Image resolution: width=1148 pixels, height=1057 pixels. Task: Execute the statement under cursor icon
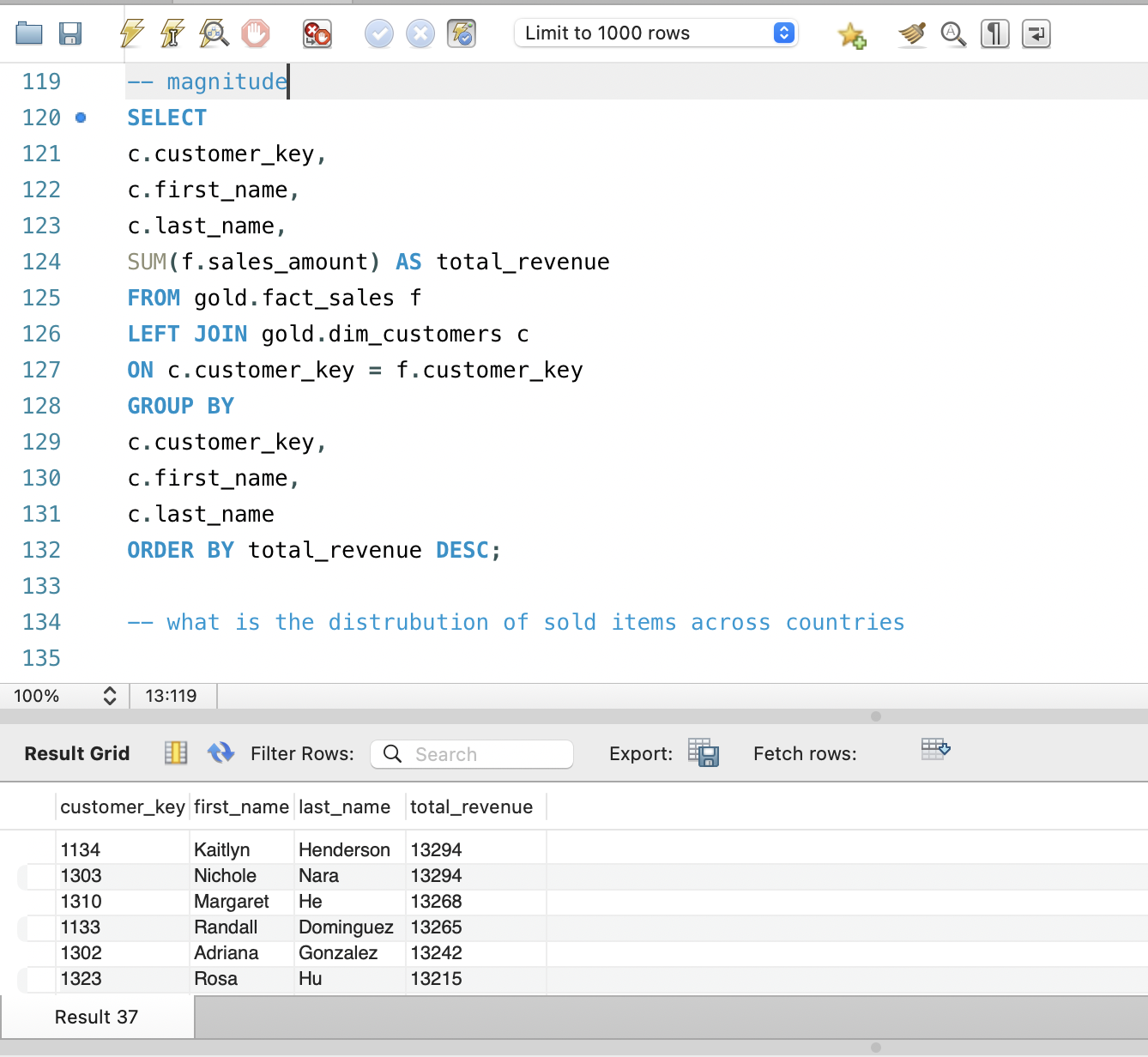point(172,34)
